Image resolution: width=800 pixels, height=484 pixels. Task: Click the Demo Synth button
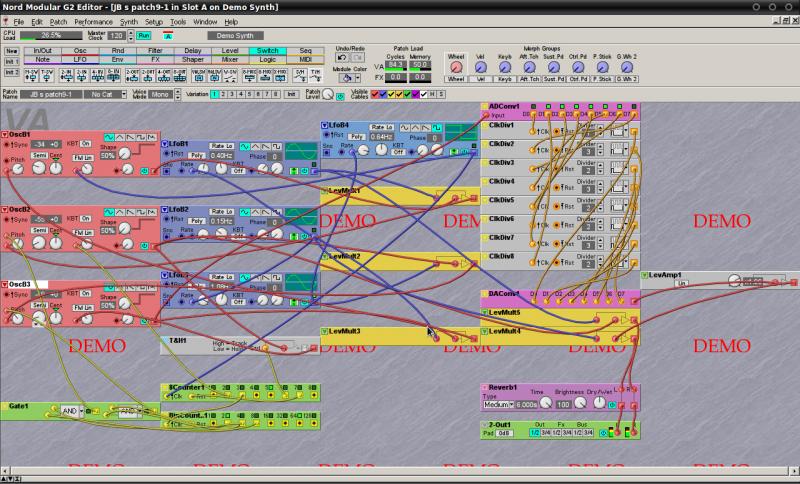[x=235, y=36]
